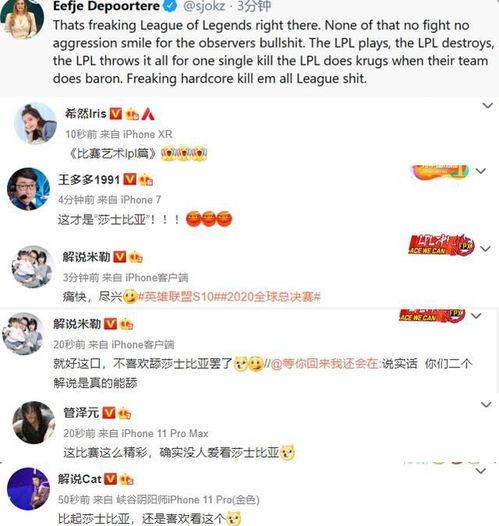Expand the chevron on 王多多1991 post
The image size is (499, 526).
click(481, 171)
